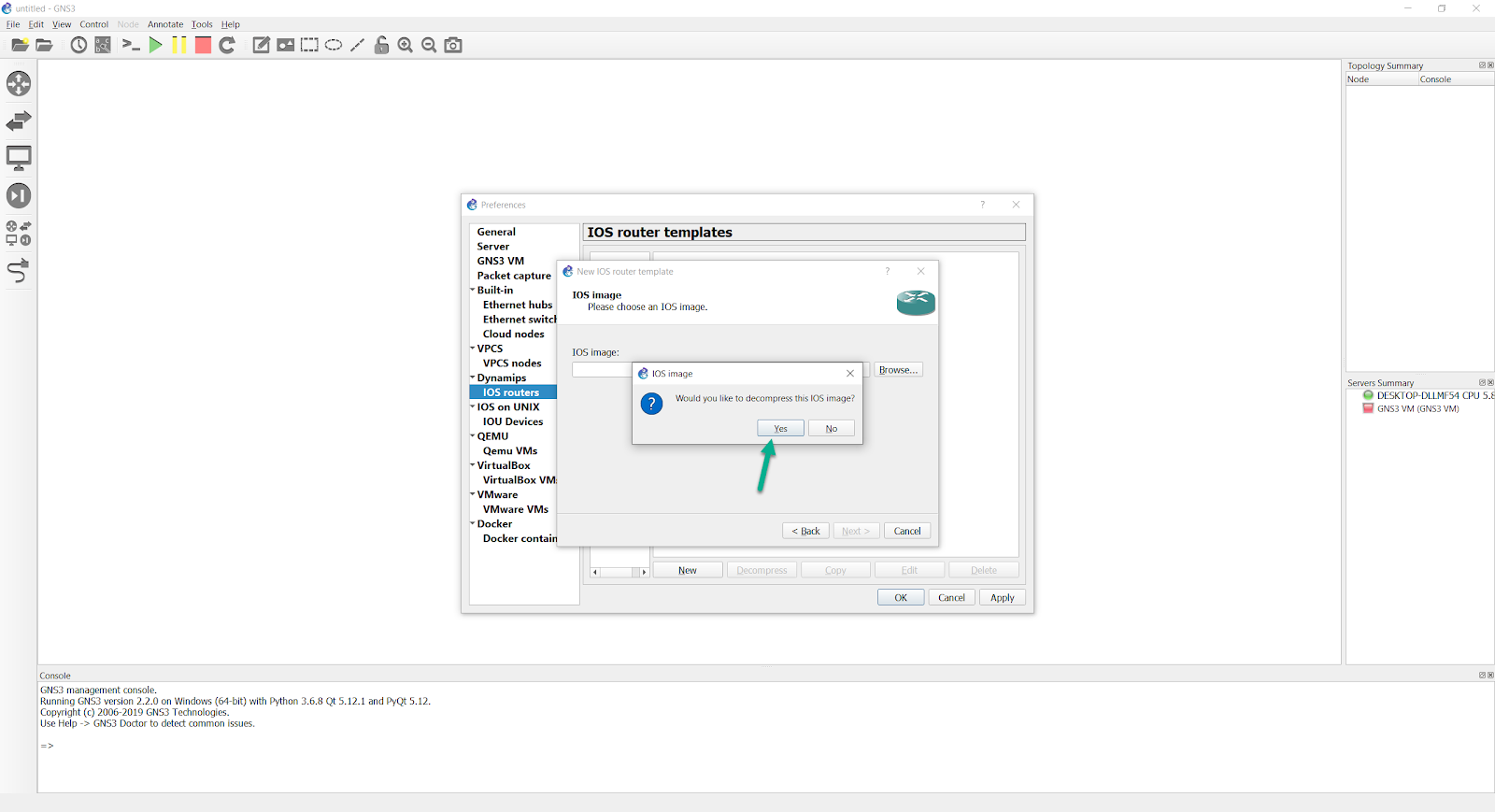Image resolution: width=1495 pixels, height=812 pixels.
Task: Select General in Preferences tree
Action: (496, 232)
